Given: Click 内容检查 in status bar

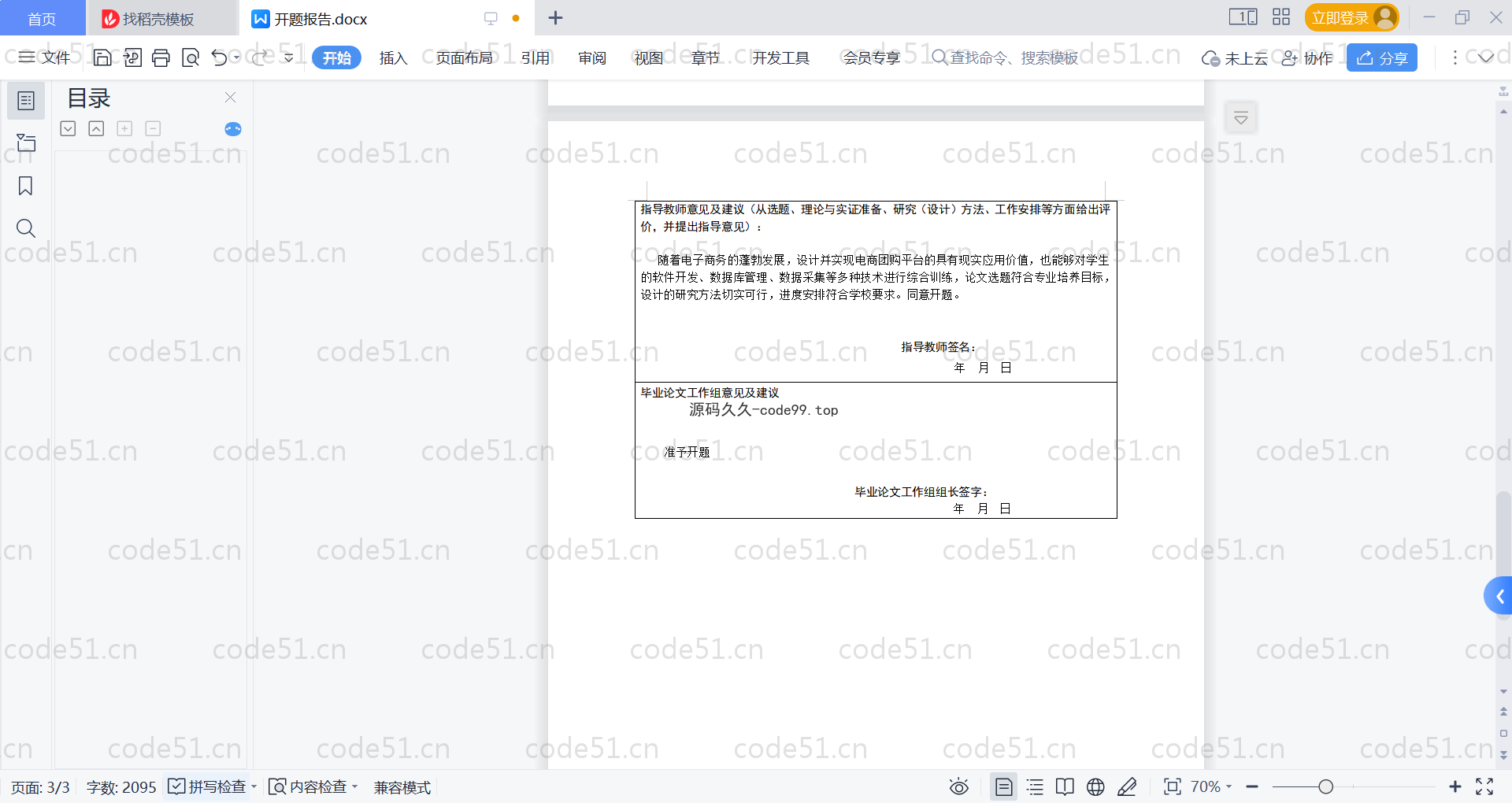Looking at the screenshot, I should [308, 787].
